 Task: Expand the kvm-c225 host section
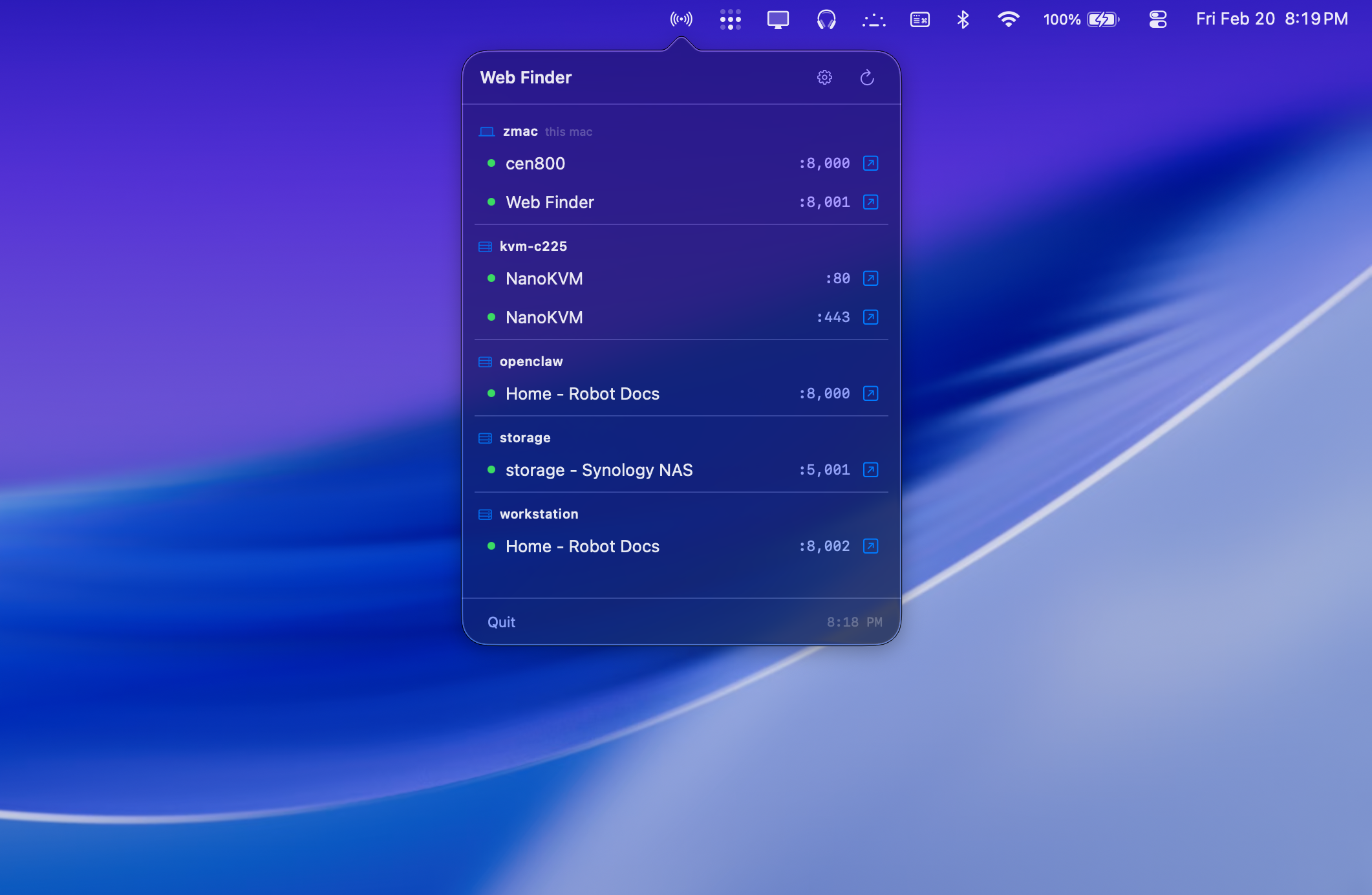(x=533, y=246)
